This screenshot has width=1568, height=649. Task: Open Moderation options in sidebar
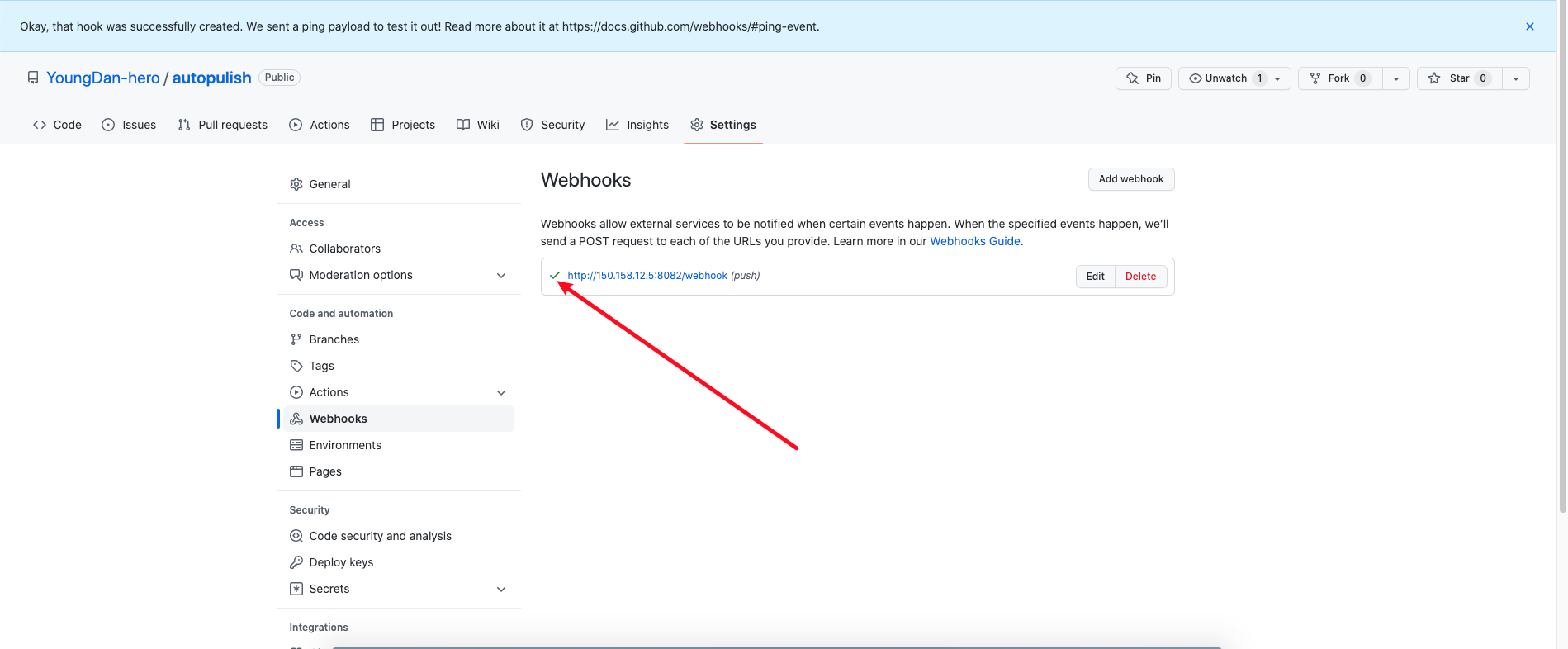399,275
